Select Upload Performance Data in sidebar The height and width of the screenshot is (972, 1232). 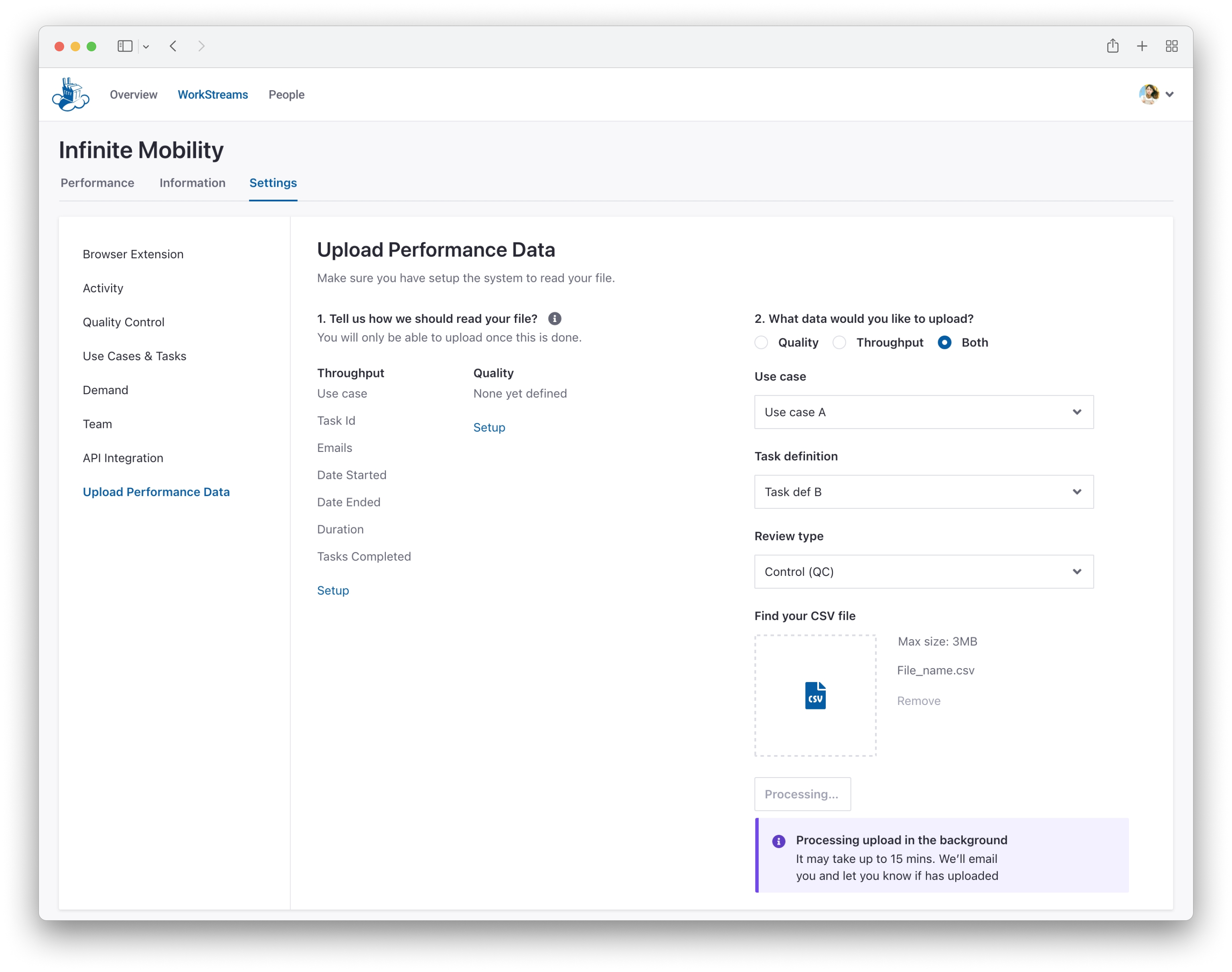point(156,492)
